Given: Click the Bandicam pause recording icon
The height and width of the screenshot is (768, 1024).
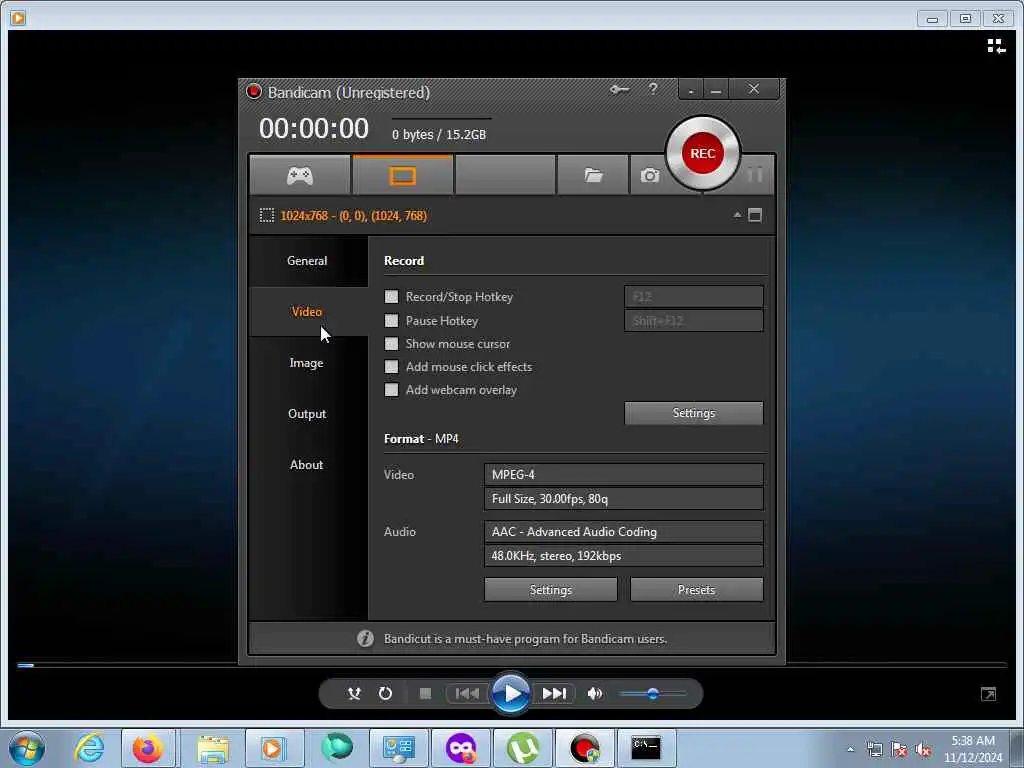Looking at the screenshot, I should (755, 174).
